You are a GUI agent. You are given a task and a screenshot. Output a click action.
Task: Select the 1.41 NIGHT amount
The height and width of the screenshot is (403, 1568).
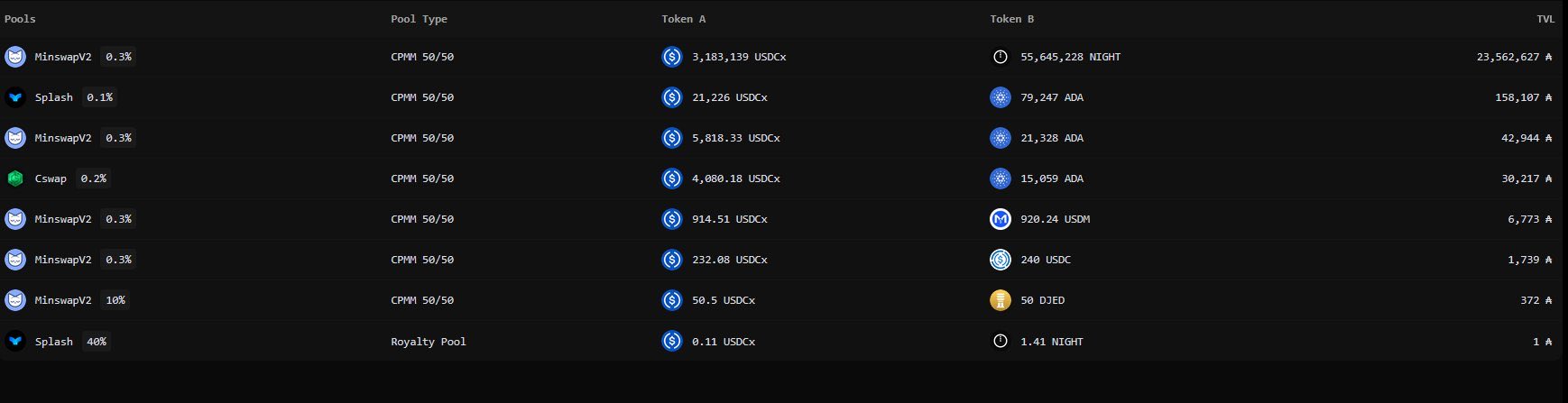[1052, 342]
